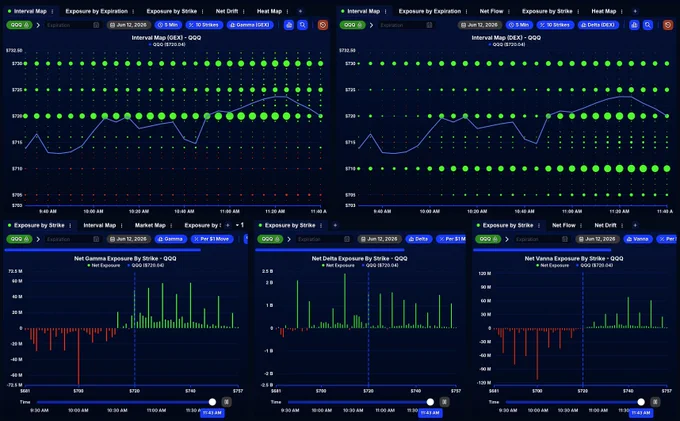680x421 pixels.
Task: Toggle the QQQ ($720.04) legend series on the DEX interval map
Action: coord(507,44)
